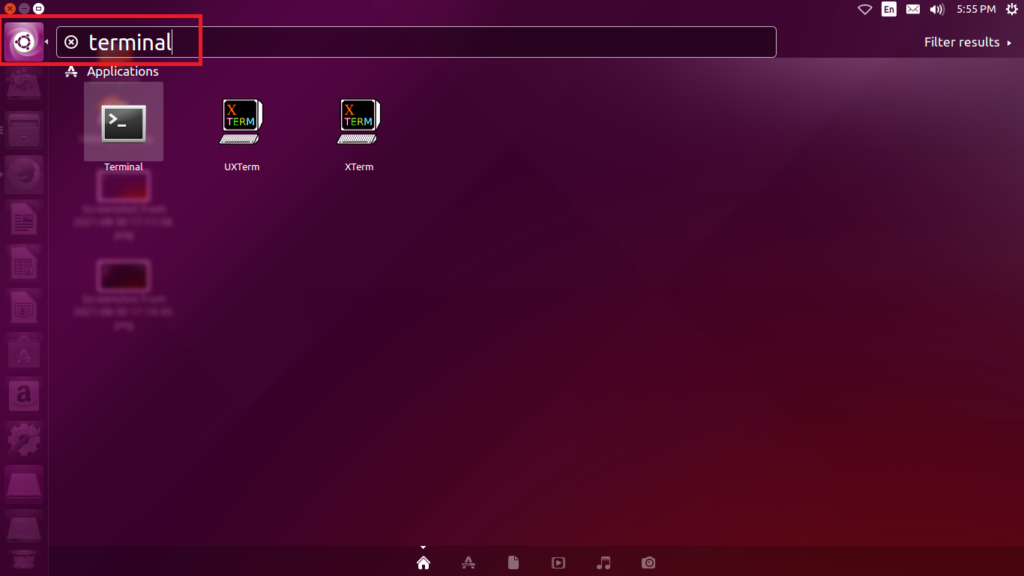Image resolution: width=1024 pixels, height=576 pixels.
Task: Open the messaging mail indicator
Action: pos(913,9)
